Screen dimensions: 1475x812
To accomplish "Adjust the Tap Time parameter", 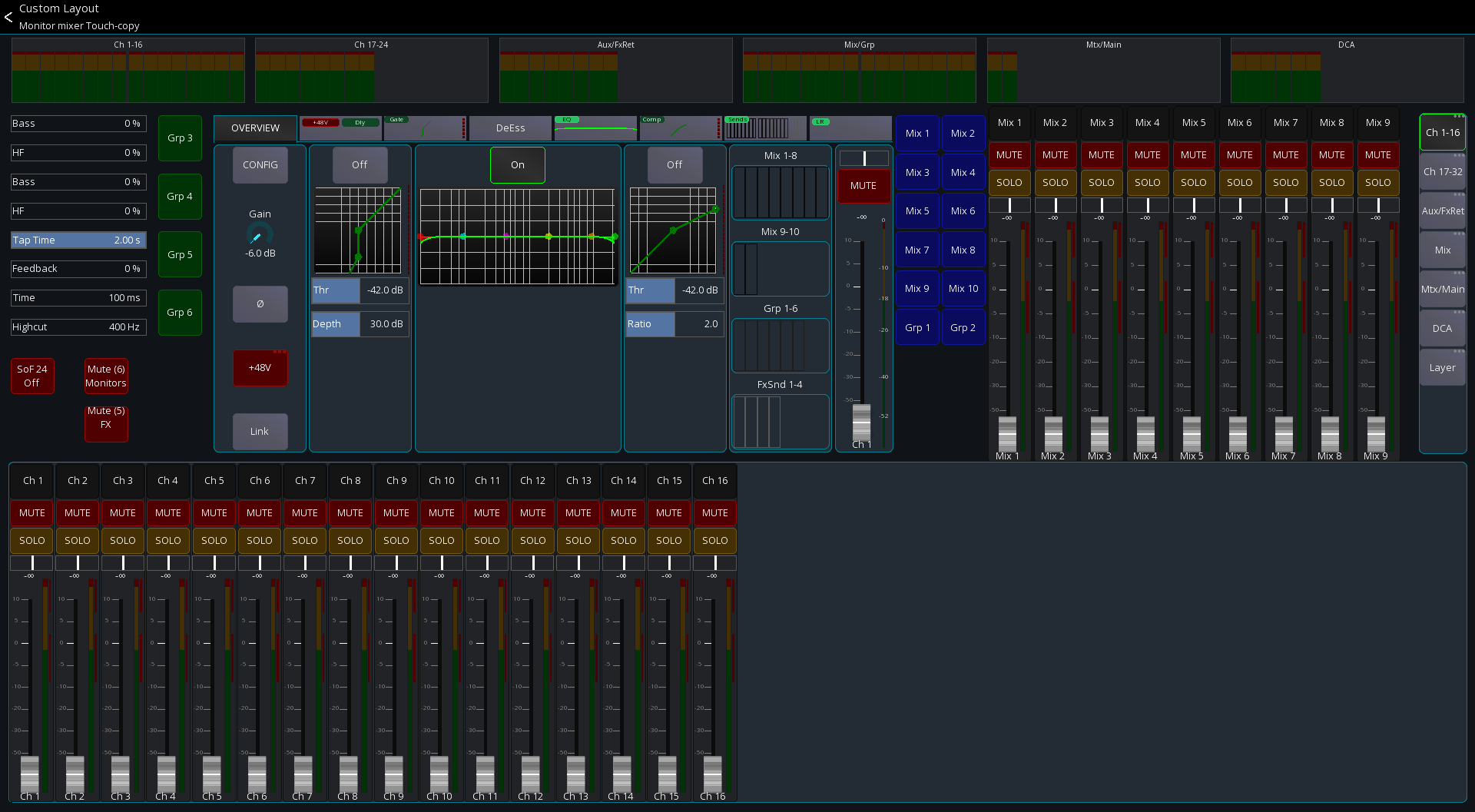I will pyautogui.click(x=78, y=240).
